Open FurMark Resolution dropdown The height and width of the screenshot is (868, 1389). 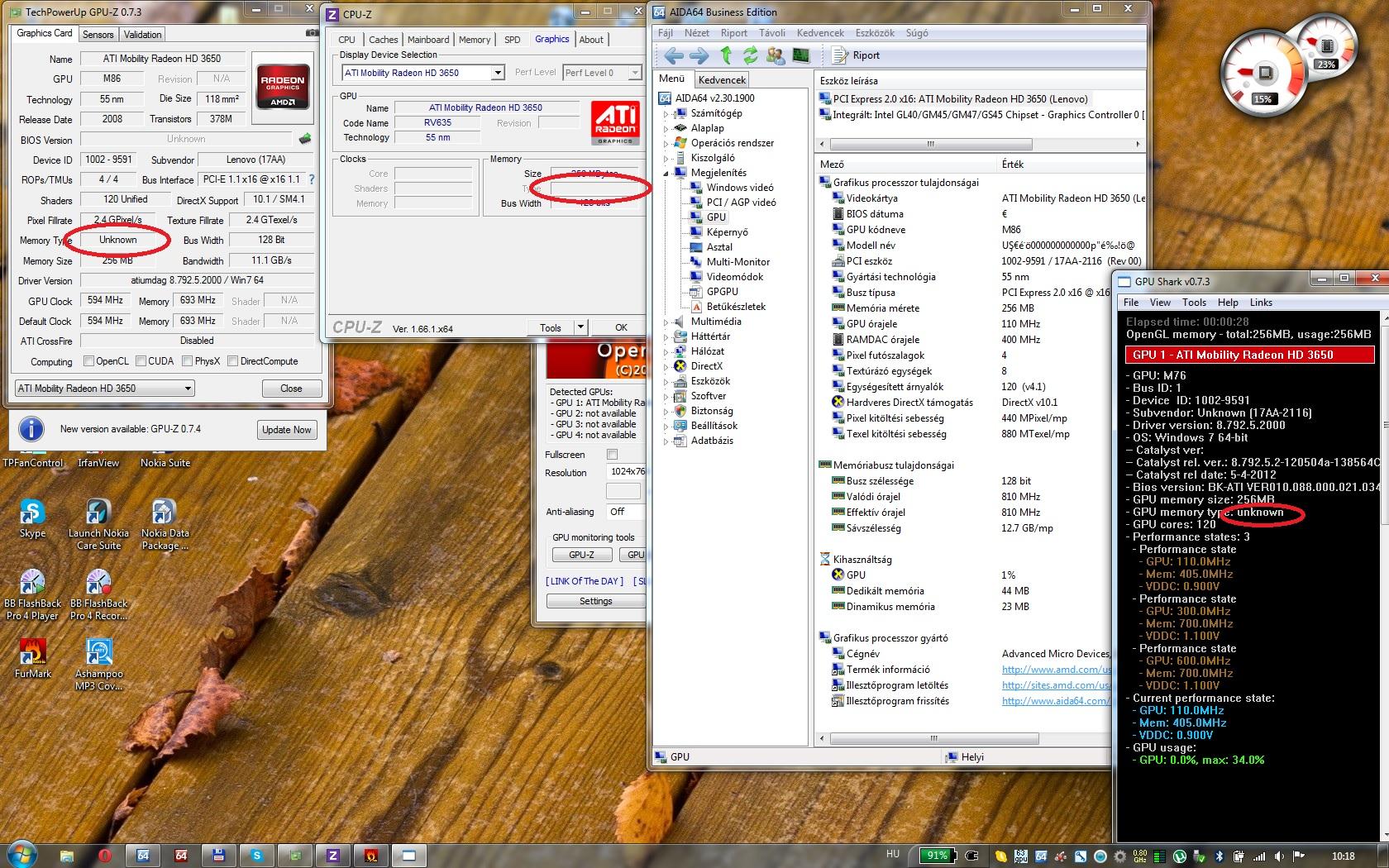626,472
